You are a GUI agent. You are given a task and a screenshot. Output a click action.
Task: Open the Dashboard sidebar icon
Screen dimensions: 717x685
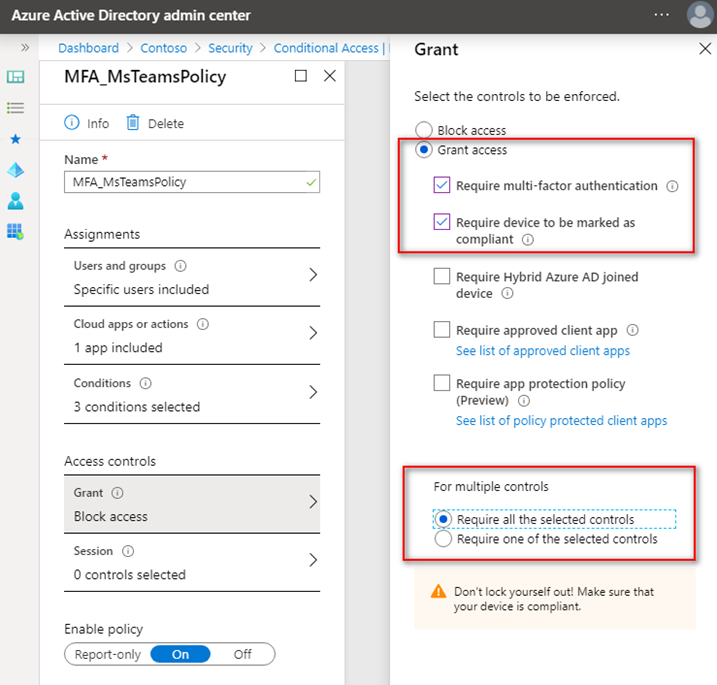(x=16, y=77)
